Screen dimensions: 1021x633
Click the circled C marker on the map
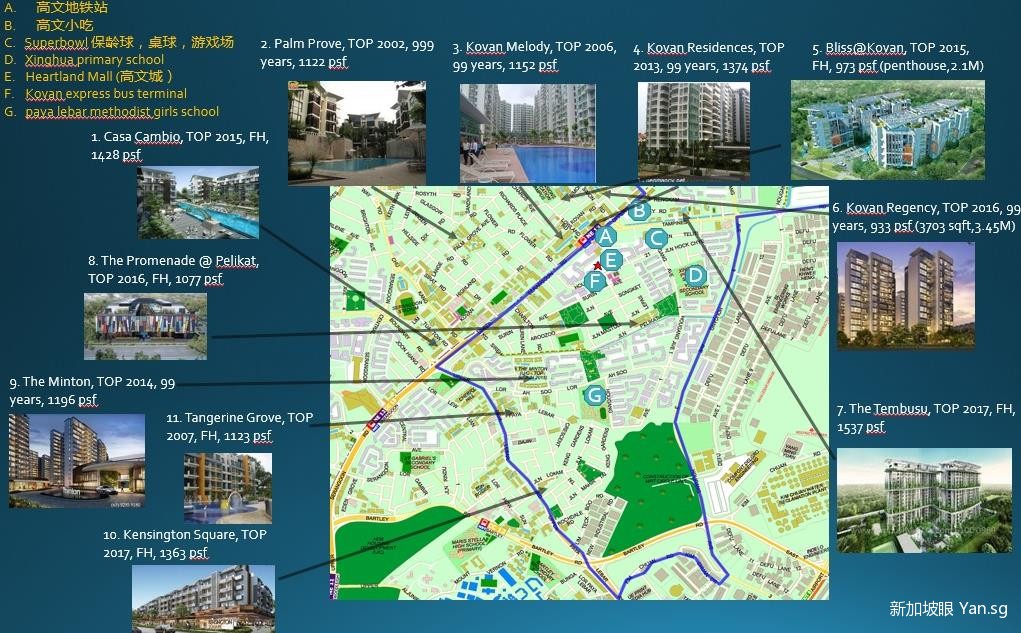point(656,238)
